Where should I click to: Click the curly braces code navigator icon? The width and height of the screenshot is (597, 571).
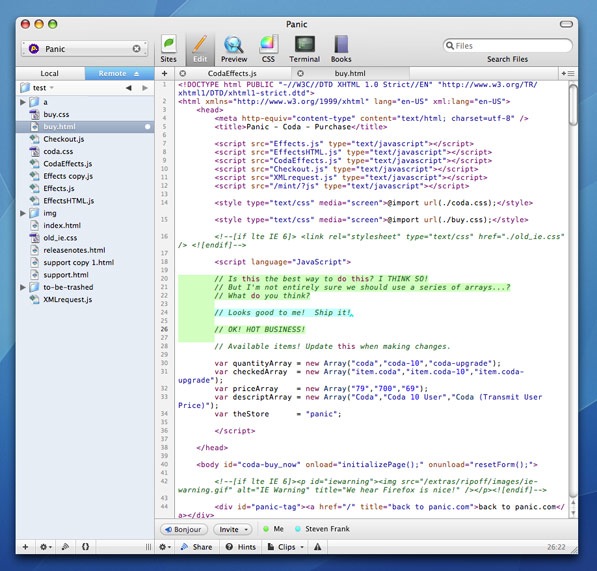tap(85, 547)
